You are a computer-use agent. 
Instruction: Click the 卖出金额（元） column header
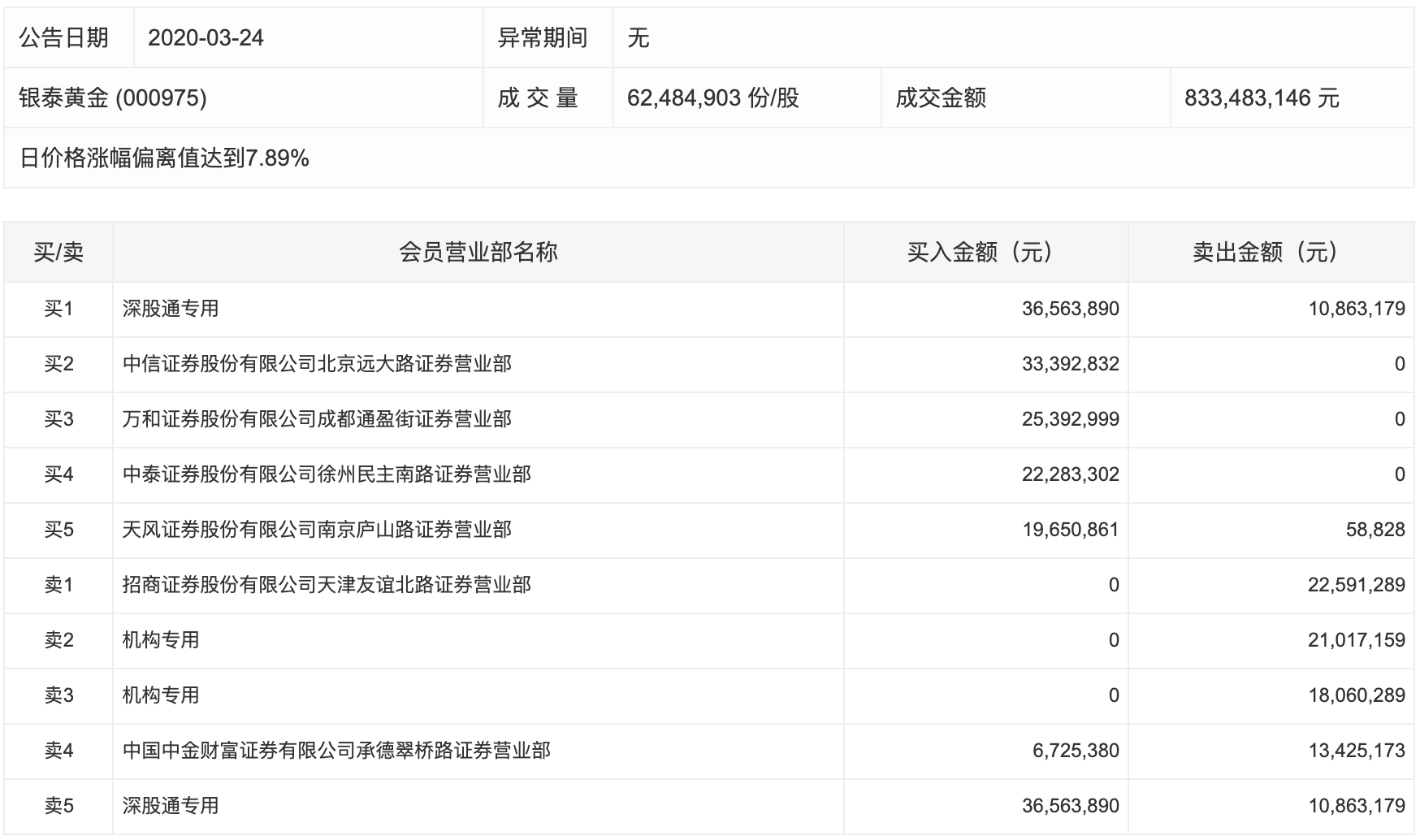[1271, 253]
